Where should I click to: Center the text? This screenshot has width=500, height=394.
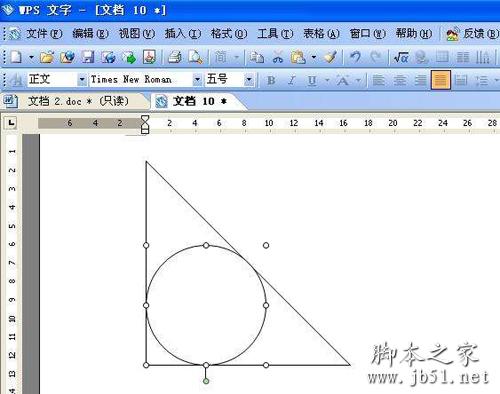pyautogui.click(x=399, y=80)
